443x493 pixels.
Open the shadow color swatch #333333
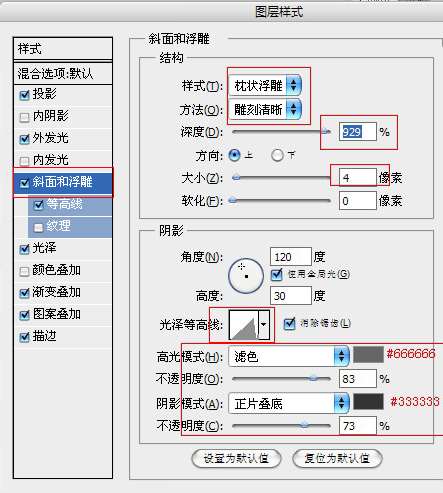368,401
